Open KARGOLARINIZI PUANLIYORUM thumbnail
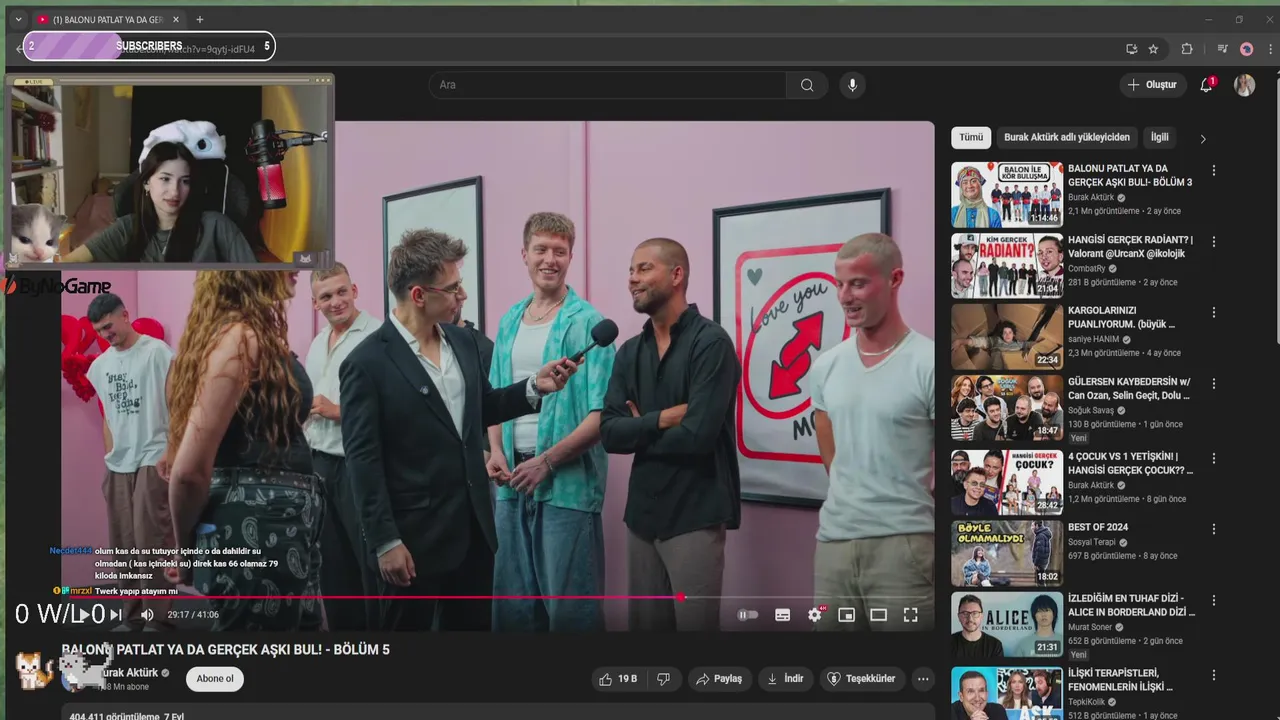This screenshot has width=1280, height=720. 1007,336
